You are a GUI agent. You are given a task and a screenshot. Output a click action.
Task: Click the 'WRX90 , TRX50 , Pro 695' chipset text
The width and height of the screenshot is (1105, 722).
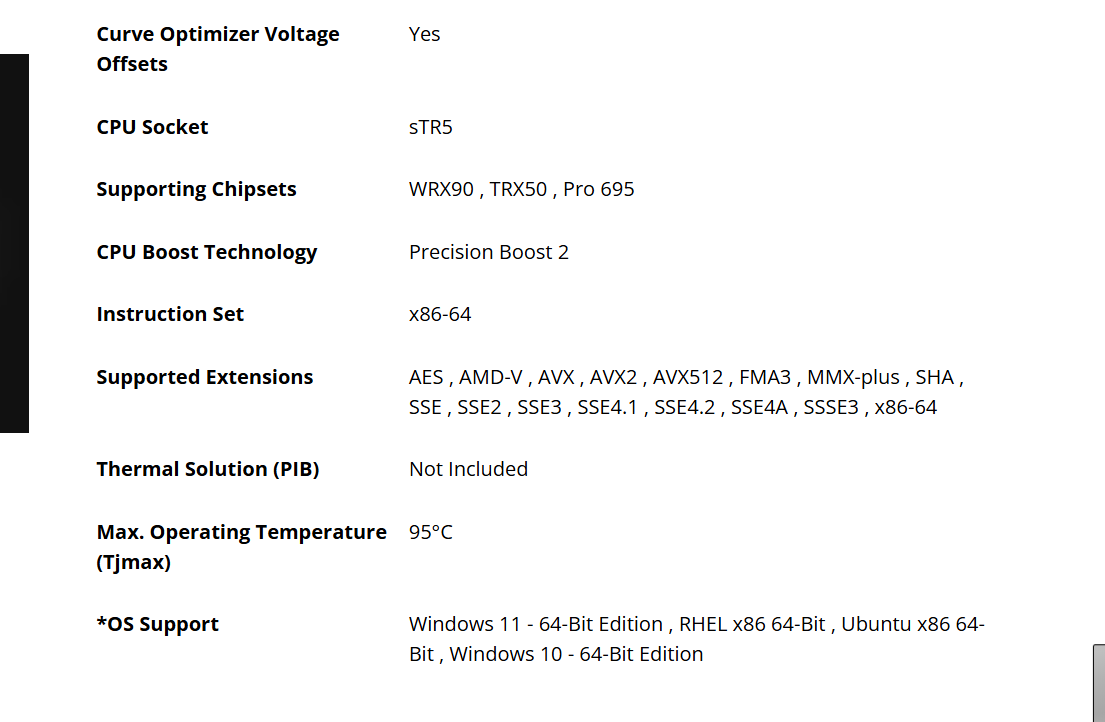pos(521,189)
